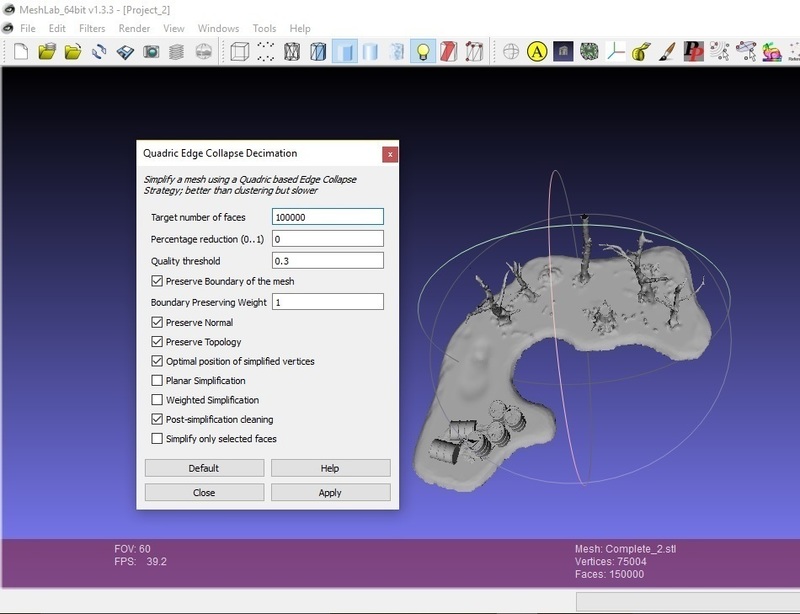800x614 pixels.
Task: Click the dark building image icon
Action: click(563, 52)
